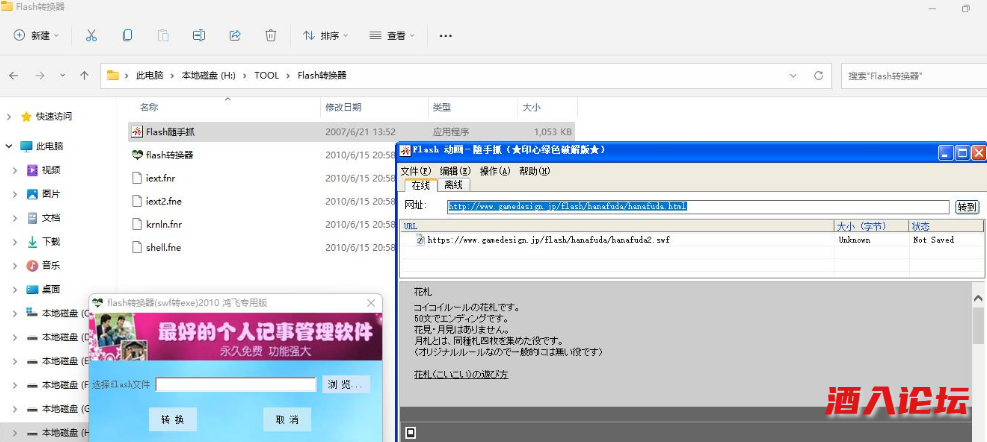Click the square icon below the Flash preview
987x442 pixels.
click(x=411, y=433)
